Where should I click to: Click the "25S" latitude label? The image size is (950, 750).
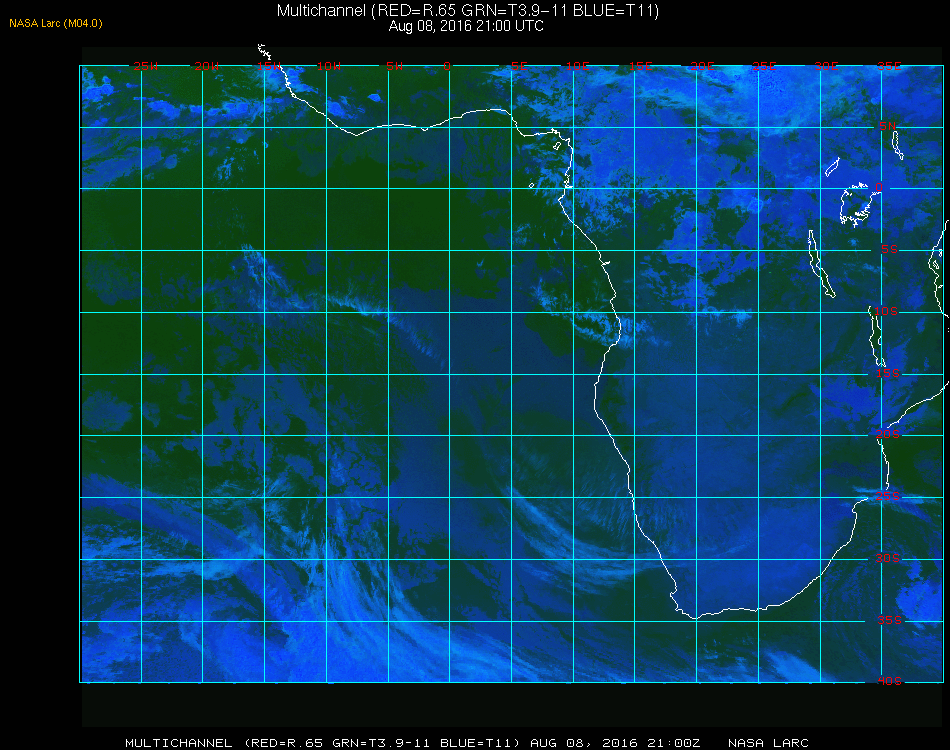pyautogui.click(x=888, y=496)
